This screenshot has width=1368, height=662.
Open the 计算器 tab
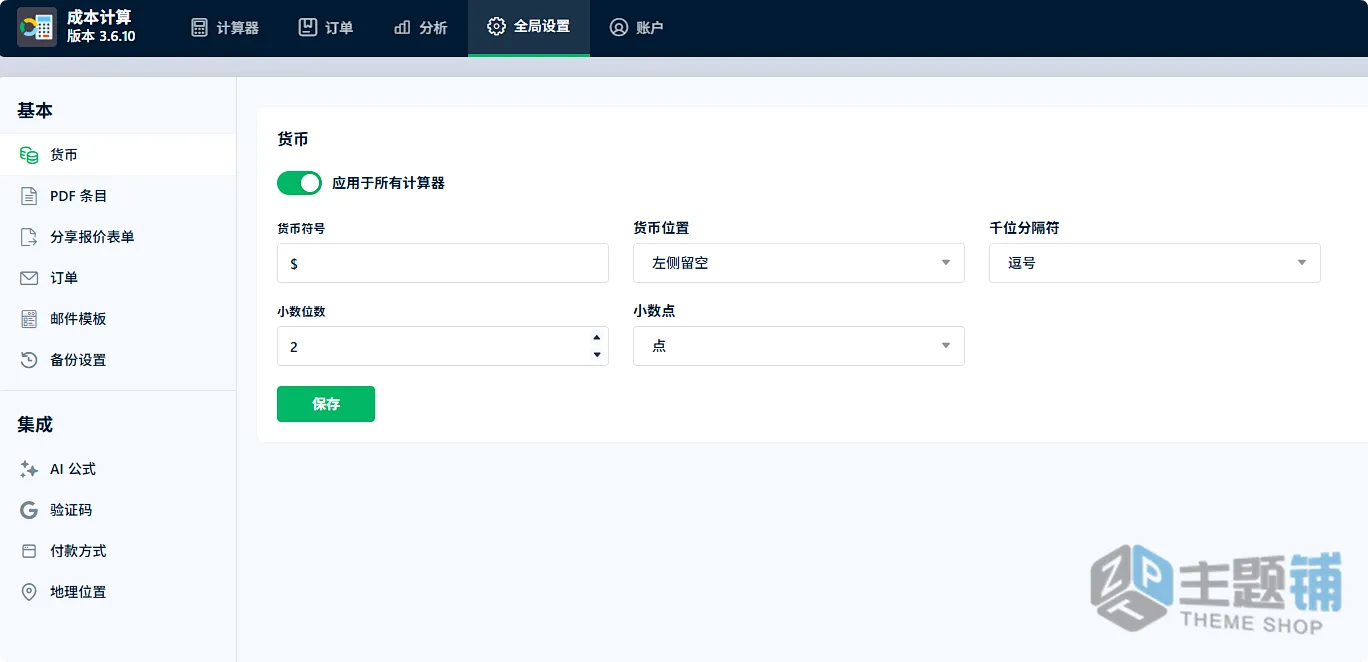(x=225, y=28)
